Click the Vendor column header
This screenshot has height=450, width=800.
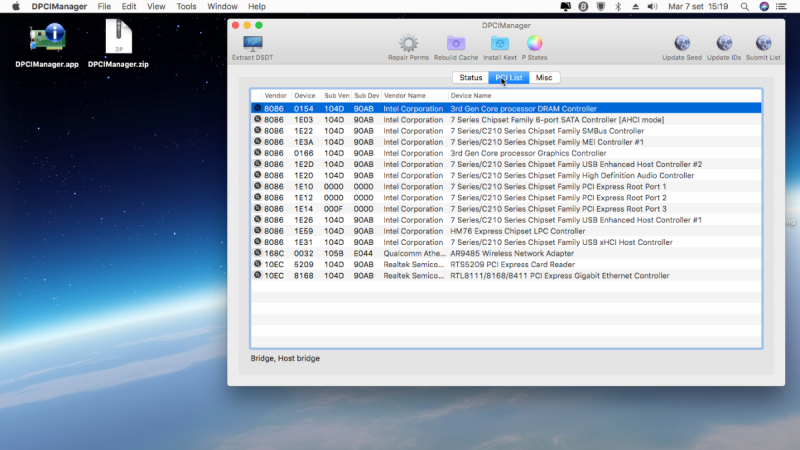(275, 95)
